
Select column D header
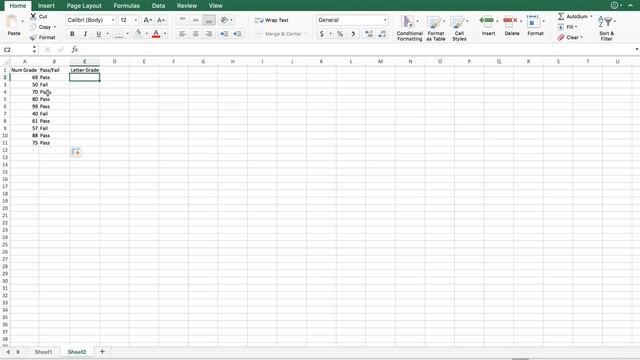pyautogui.click(x=114, y=62)
